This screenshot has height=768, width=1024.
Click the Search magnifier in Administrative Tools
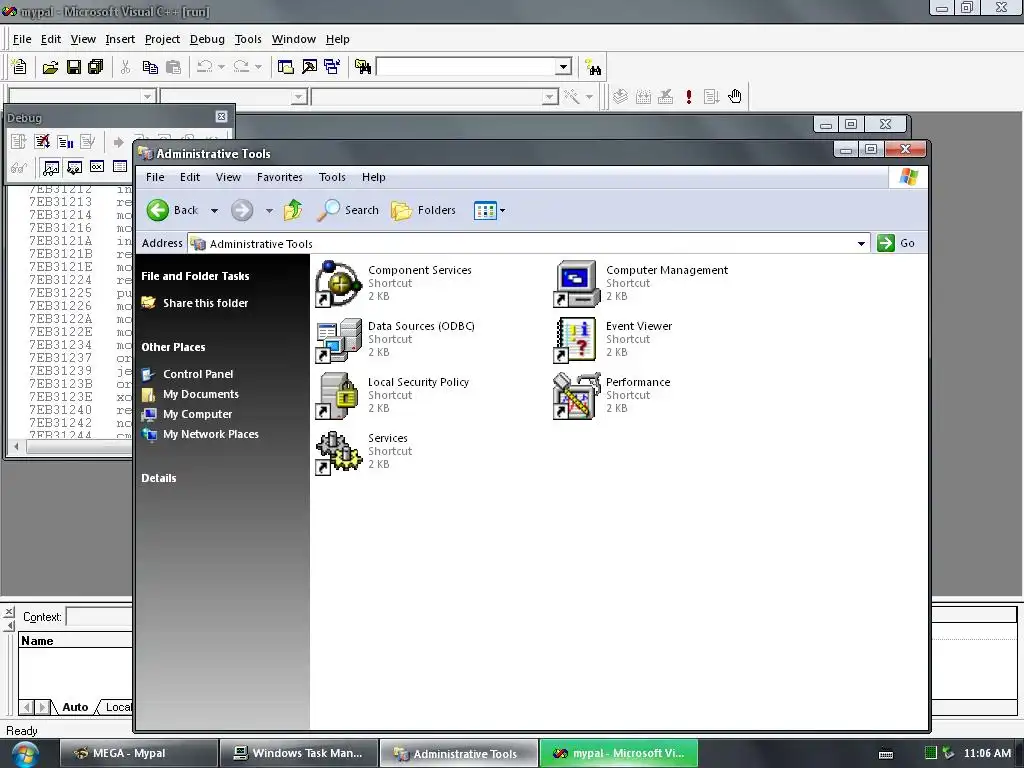[x=348, y=210]
